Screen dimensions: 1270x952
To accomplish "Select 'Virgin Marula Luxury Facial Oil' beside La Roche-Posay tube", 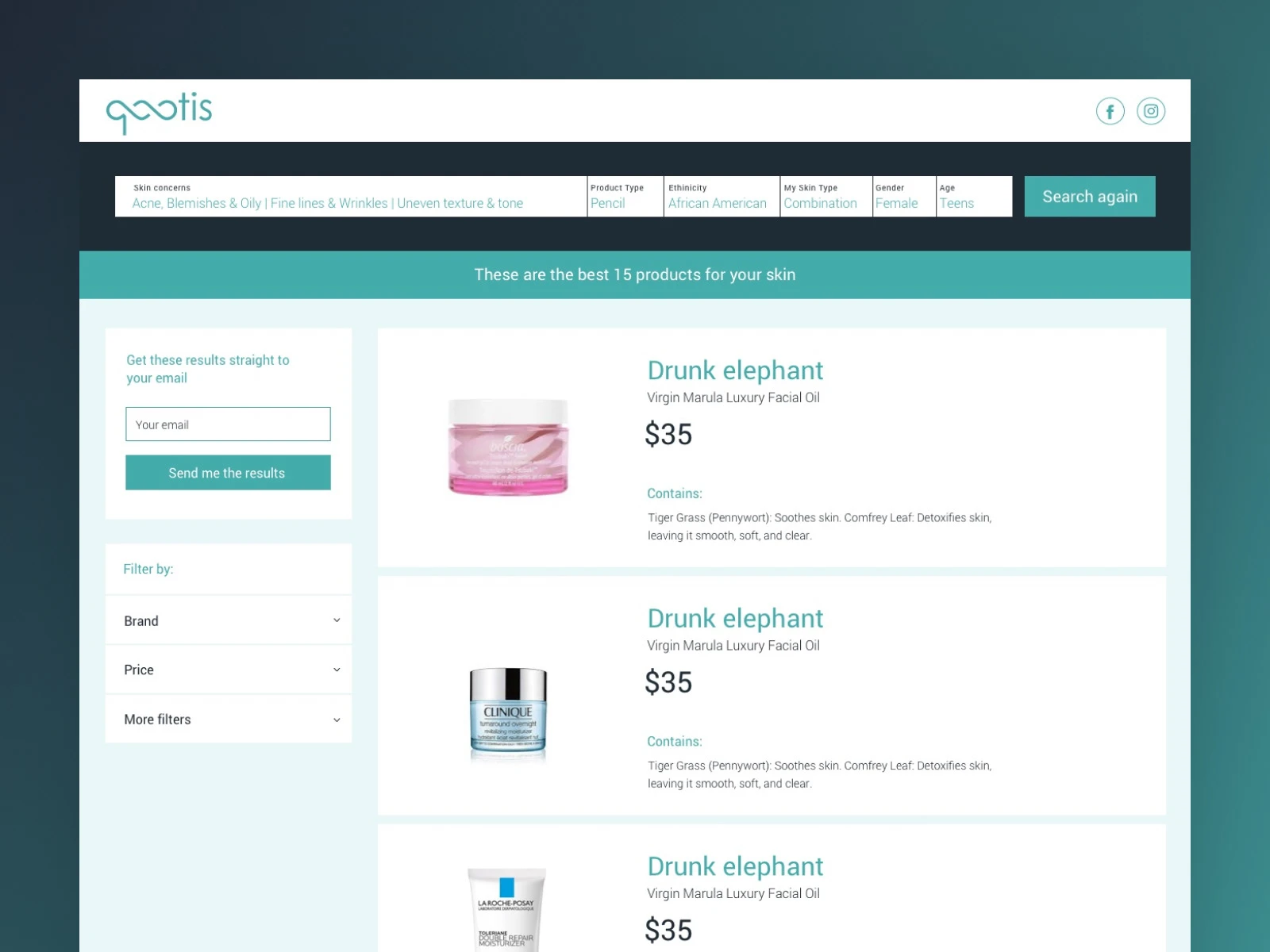I will [x=733, y=893].
